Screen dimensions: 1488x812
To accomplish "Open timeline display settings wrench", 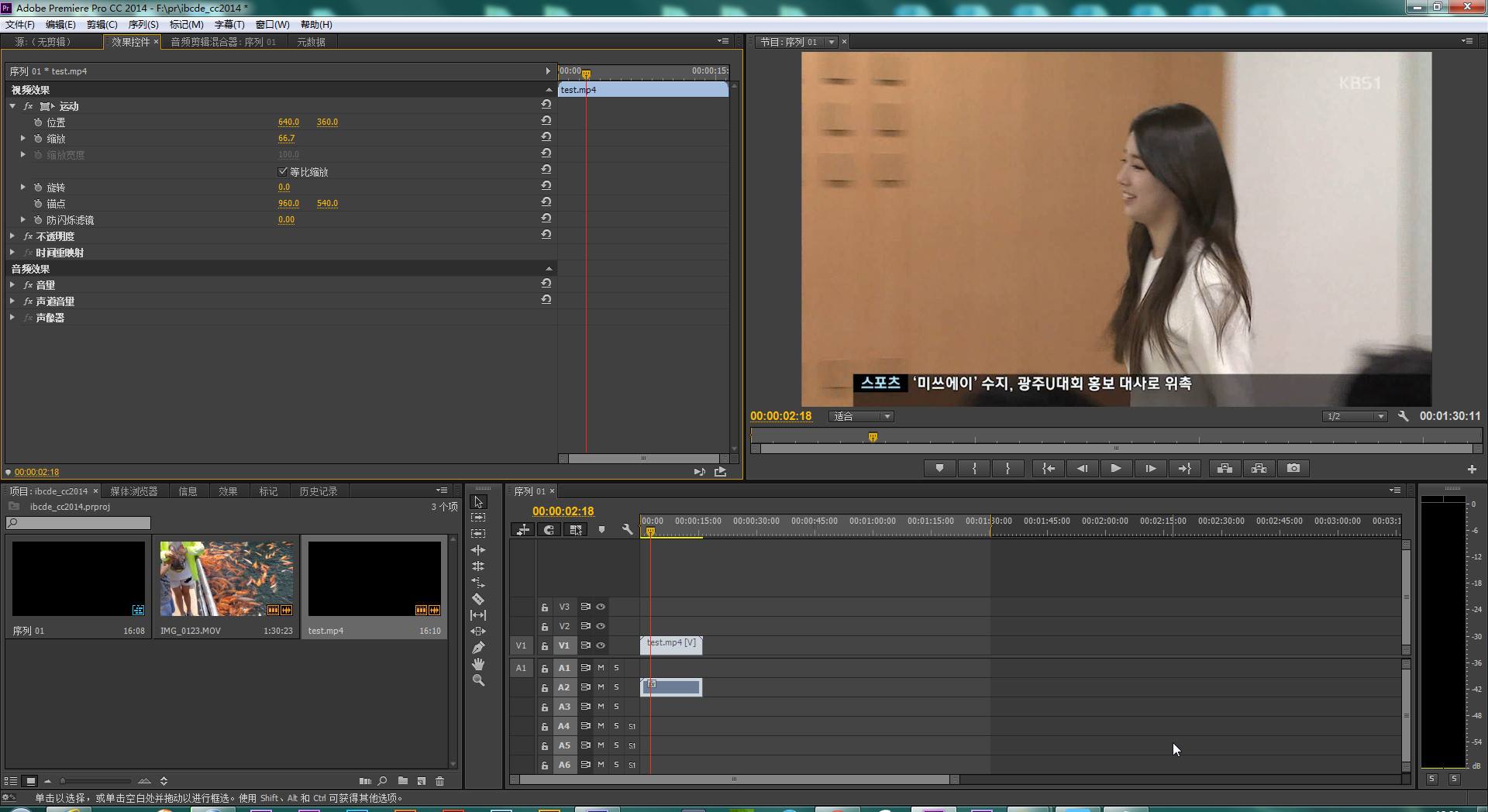I will tap(627, 530).
